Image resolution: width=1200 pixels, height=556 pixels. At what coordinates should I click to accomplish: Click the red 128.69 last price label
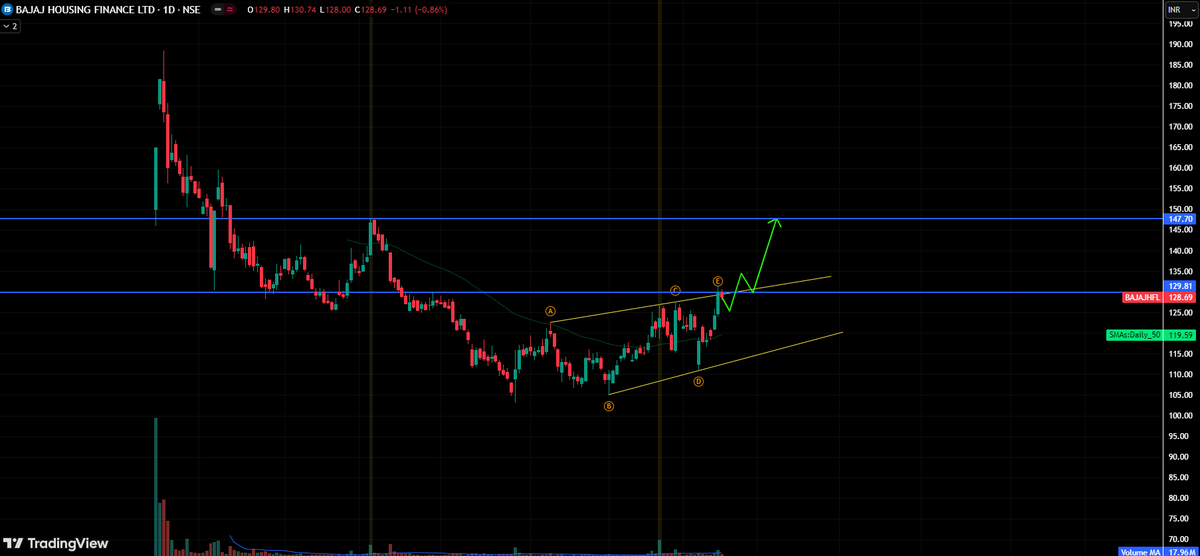pos(1181,298)
